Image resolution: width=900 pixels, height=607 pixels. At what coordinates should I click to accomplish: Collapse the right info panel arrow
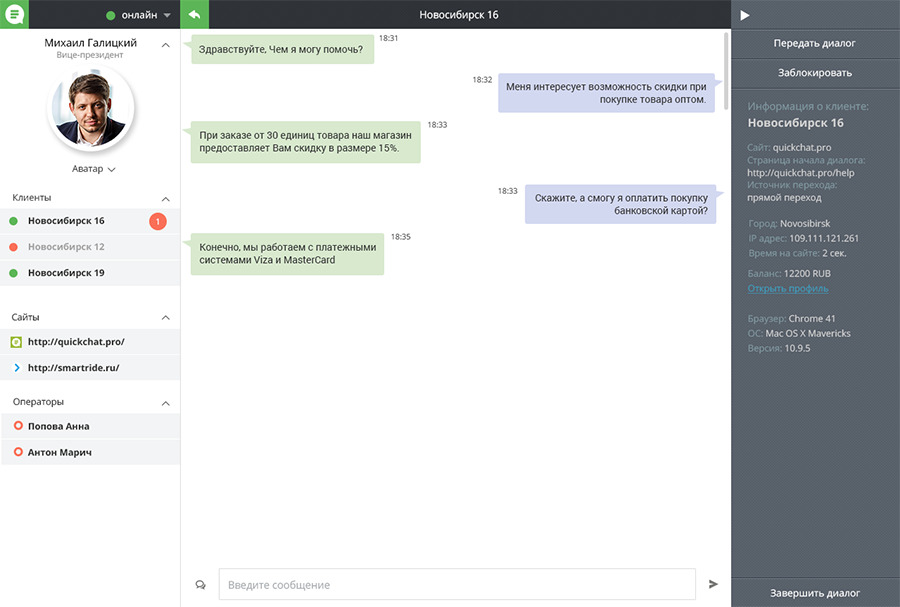[744, 15]
